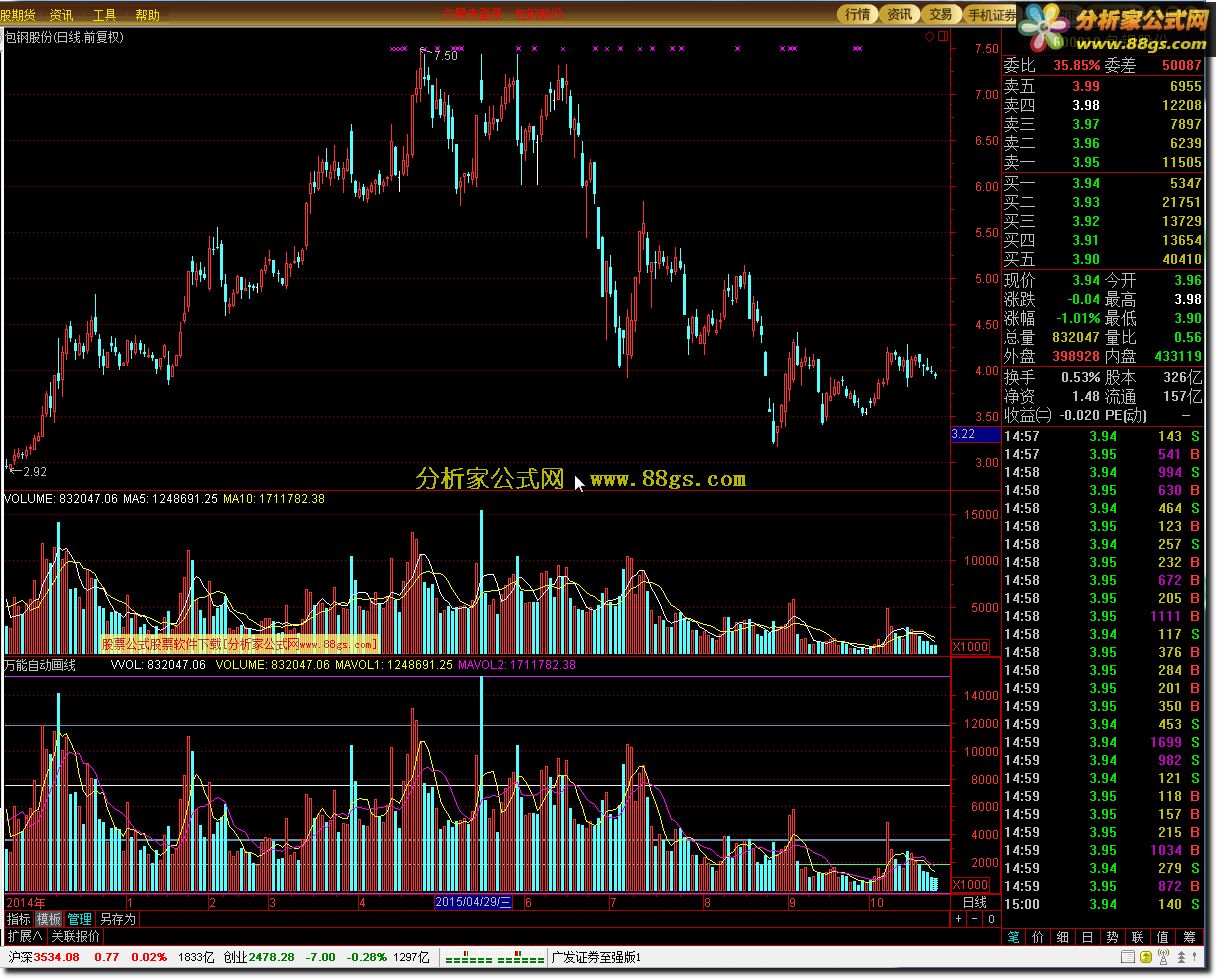The width and height of the screenshot is (1218, 979).
Task: Click the 卖四 price 3.98 row
Action: pyautogui.click(x=1103, y=105)
